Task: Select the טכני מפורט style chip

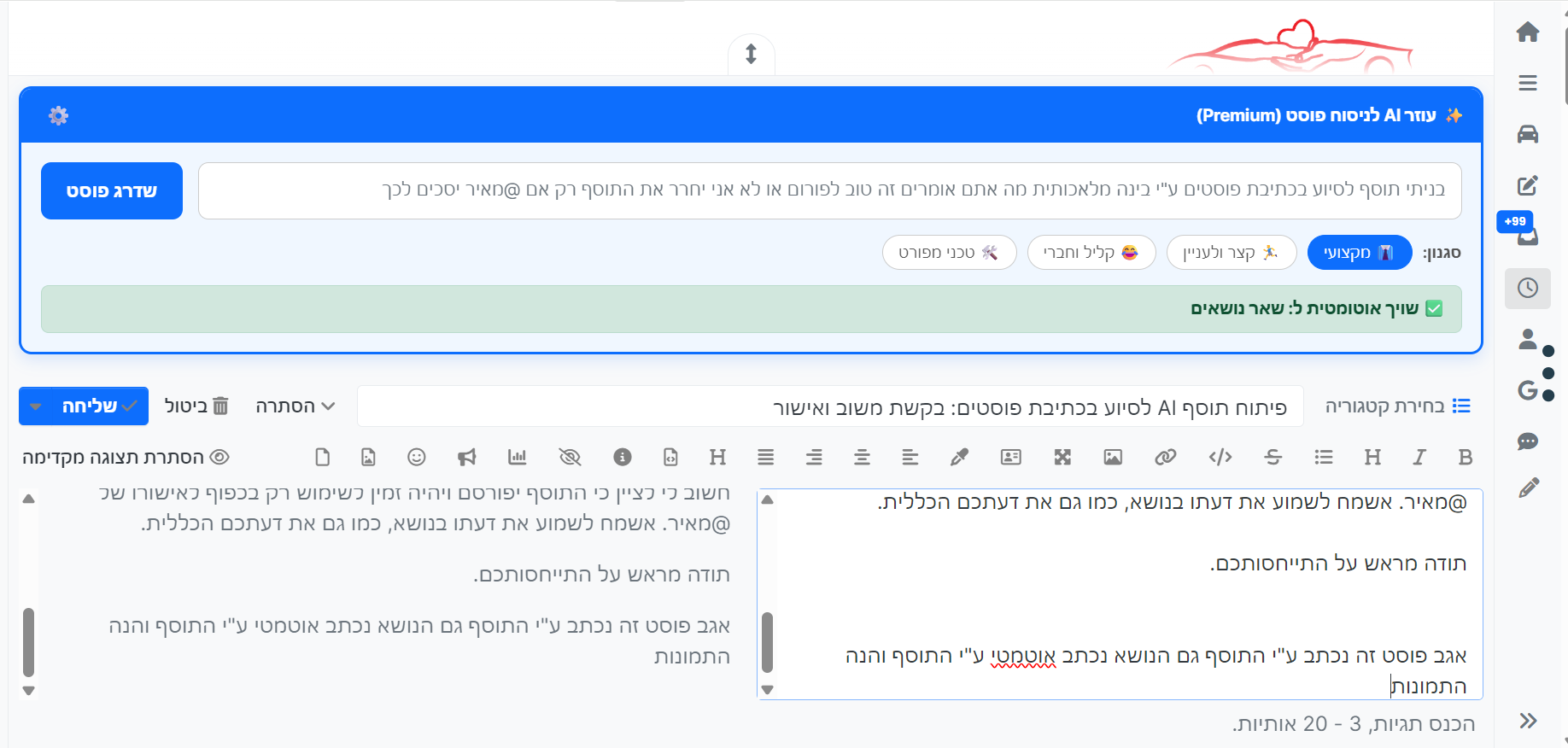Action: point(949,253)
